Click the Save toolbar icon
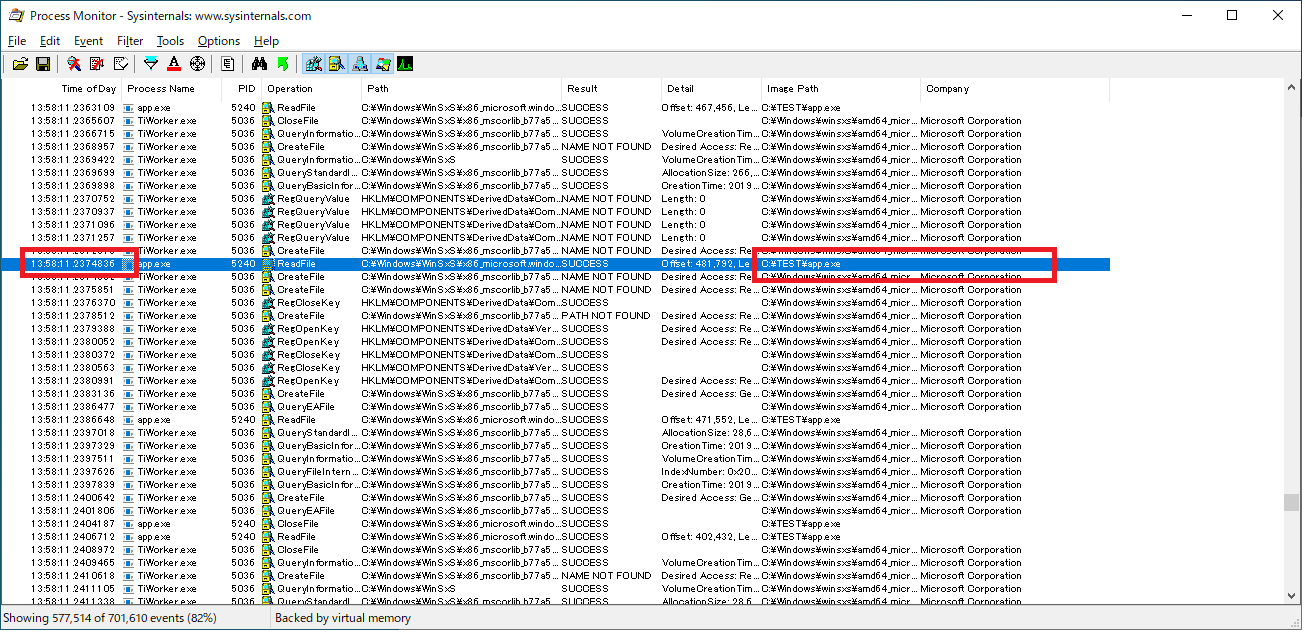The height and width of the screenshot is (632, 1305). tap(43, 64)
